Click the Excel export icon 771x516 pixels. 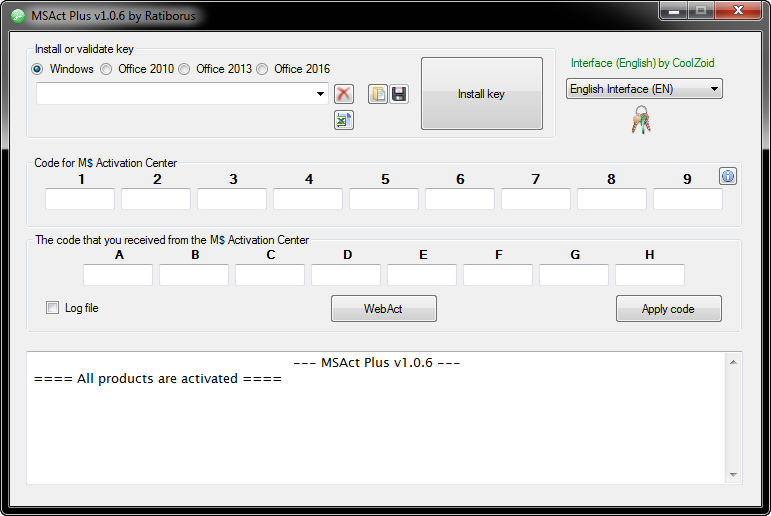(344, 120)
